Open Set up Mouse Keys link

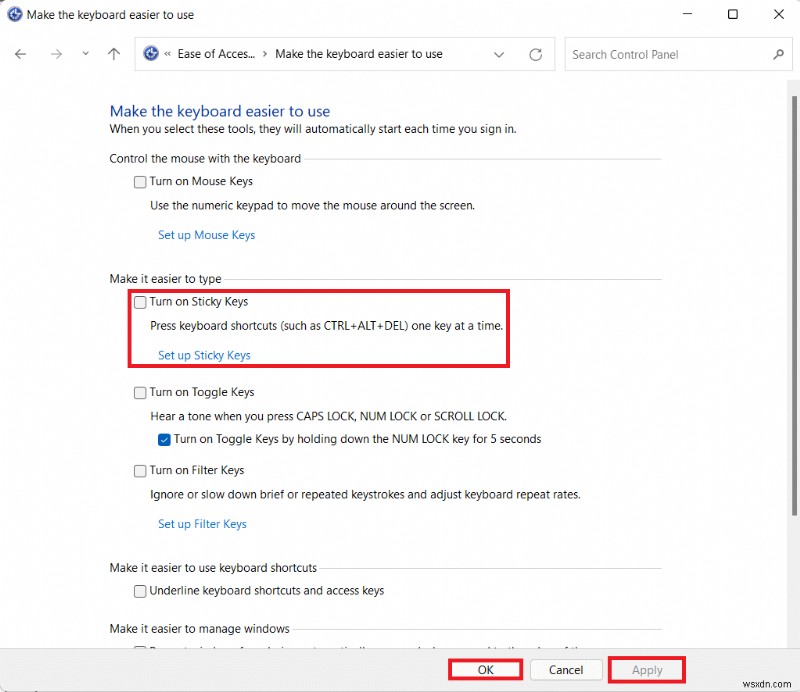[x=206, y=235]
